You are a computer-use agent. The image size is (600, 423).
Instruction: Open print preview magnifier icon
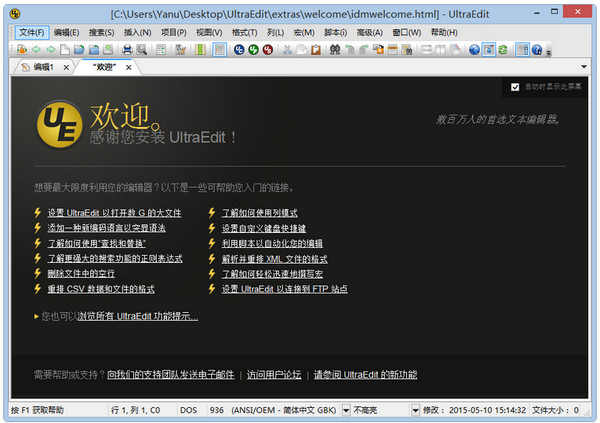coord(142,49)
